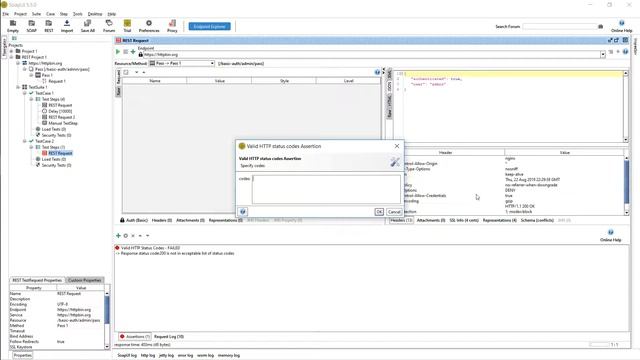Click the cancel request stop icon

point(125,52)
